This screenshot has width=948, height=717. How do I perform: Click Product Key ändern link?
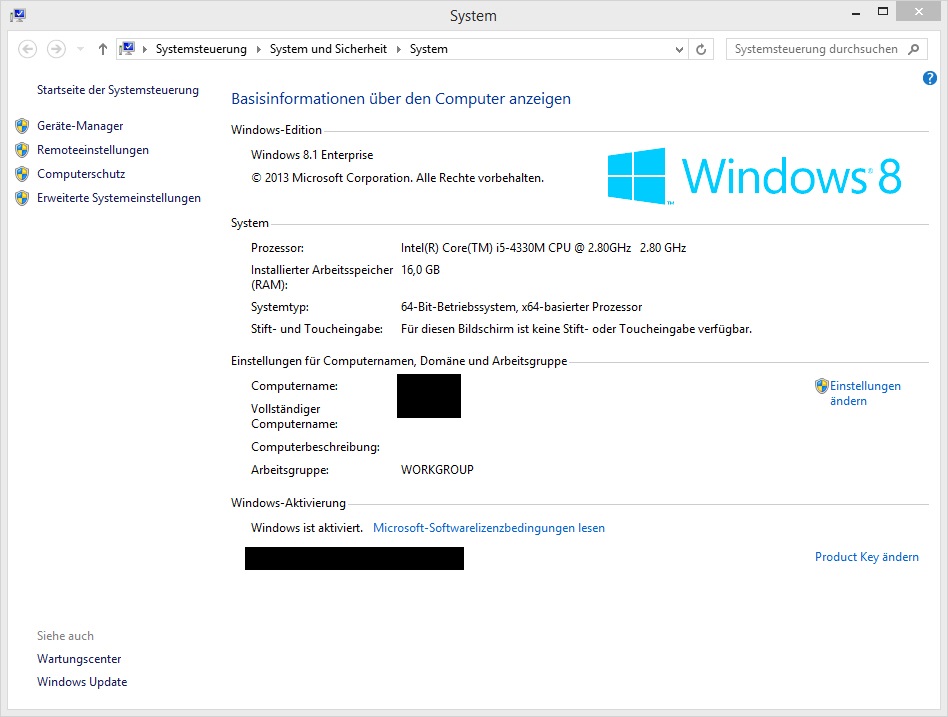pos(866,557)
